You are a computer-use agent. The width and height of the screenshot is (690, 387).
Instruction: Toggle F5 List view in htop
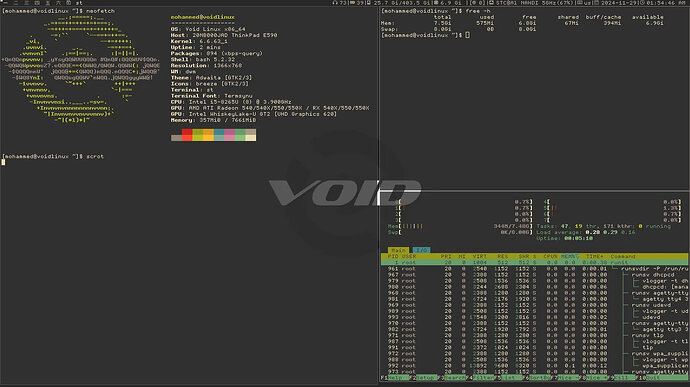[509, 378]
